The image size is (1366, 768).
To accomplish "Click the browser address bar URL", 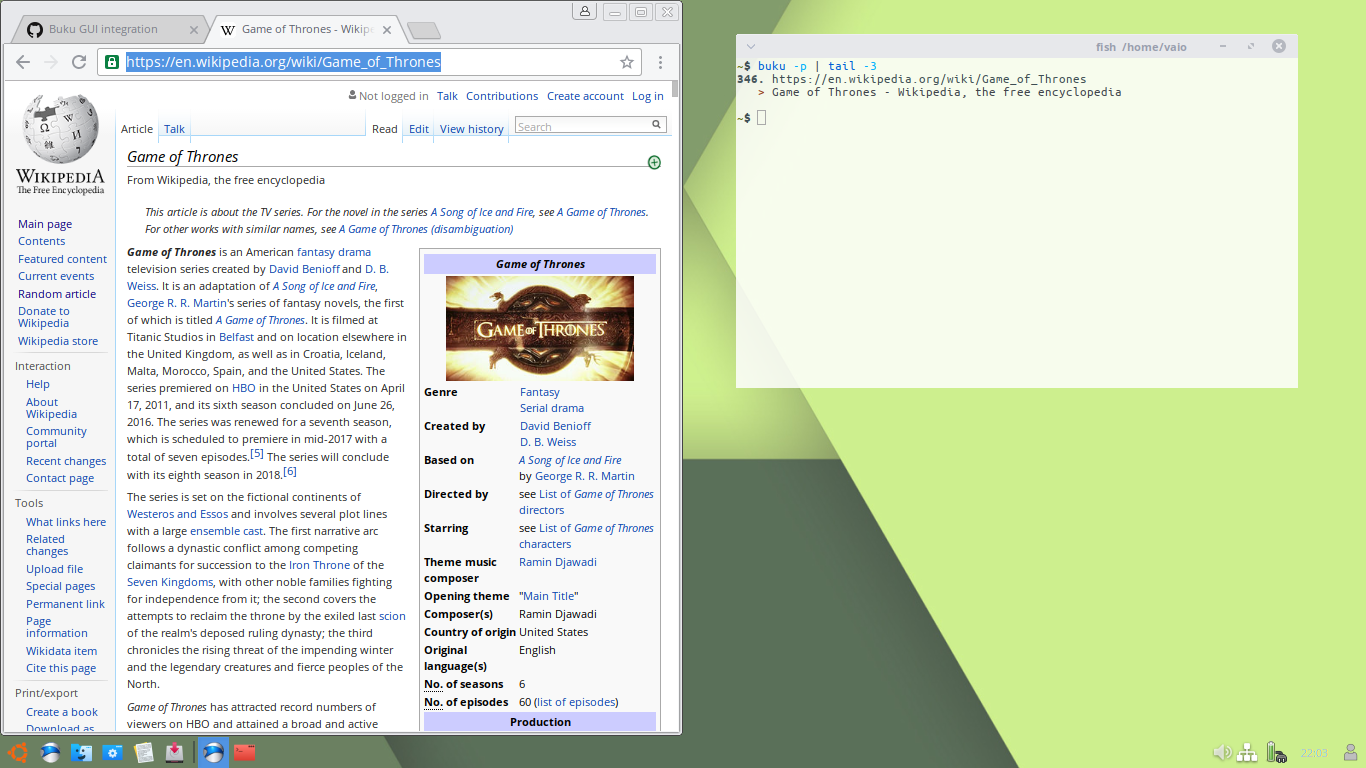I will click(283, 62).
